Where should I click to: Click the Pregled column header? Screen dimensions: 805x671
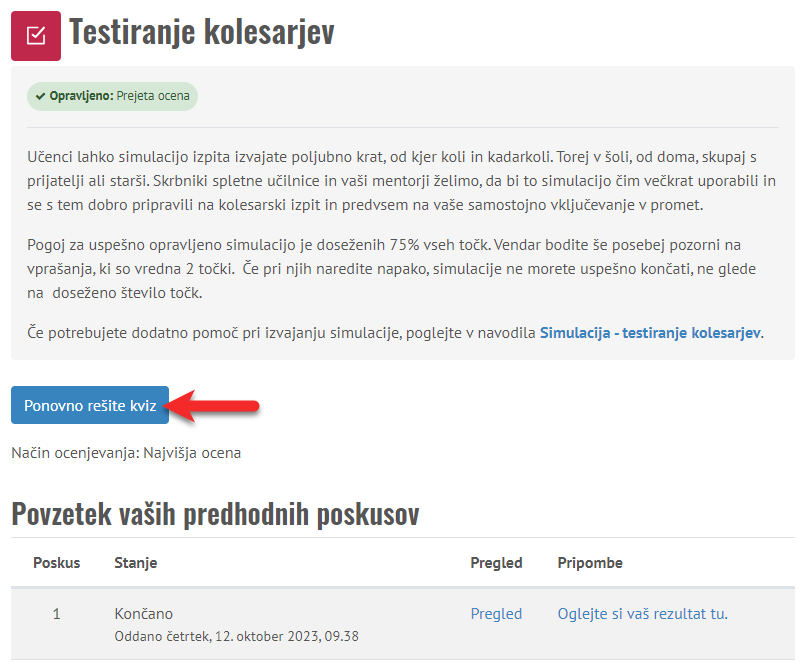tap(496, 563)
